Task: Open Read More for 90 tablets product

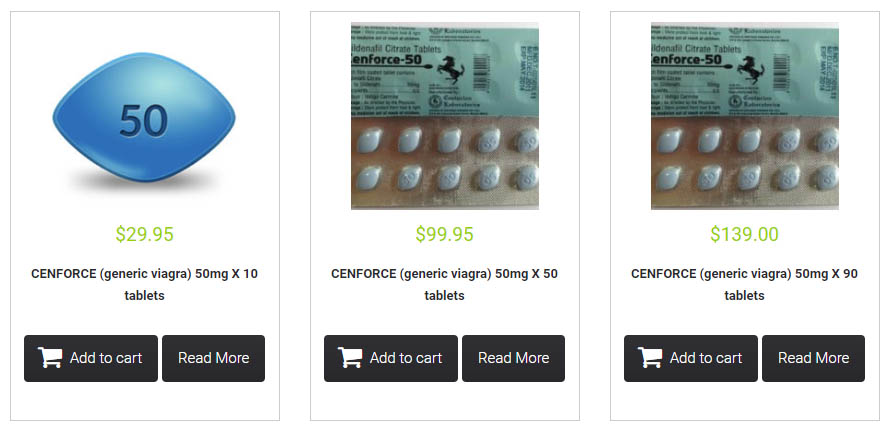Action: tap(813, 358)
